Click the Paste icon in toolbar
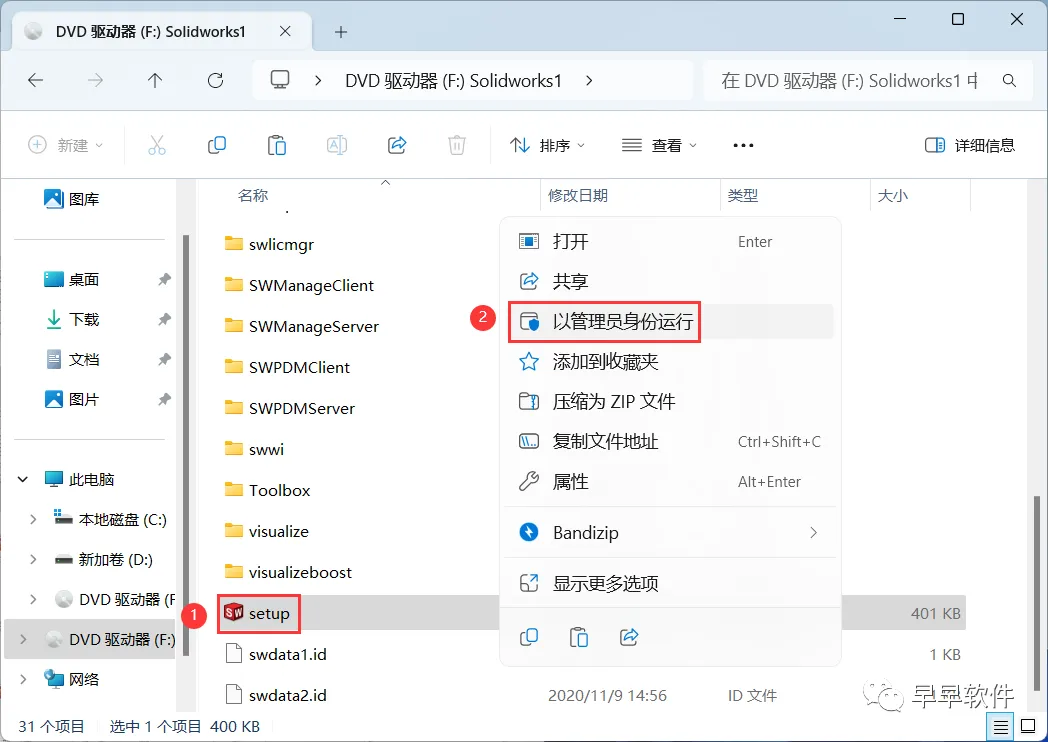The image size is (1048, 742). [277, 145]
